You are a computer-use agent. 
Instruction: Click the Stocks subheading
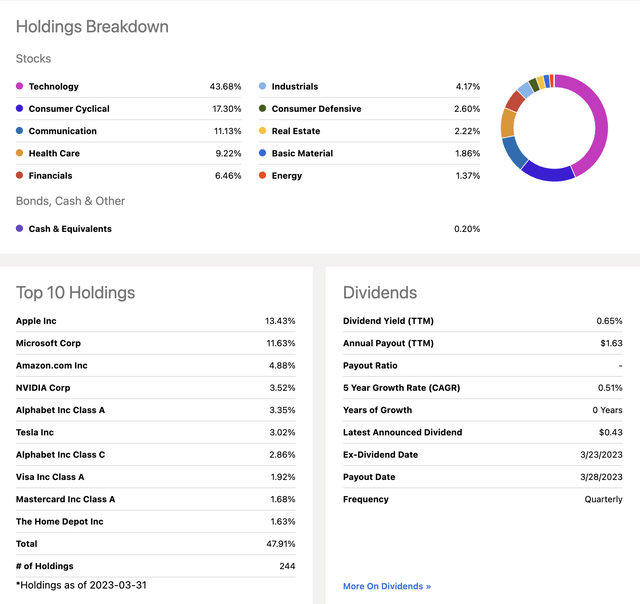pos(33,58)
